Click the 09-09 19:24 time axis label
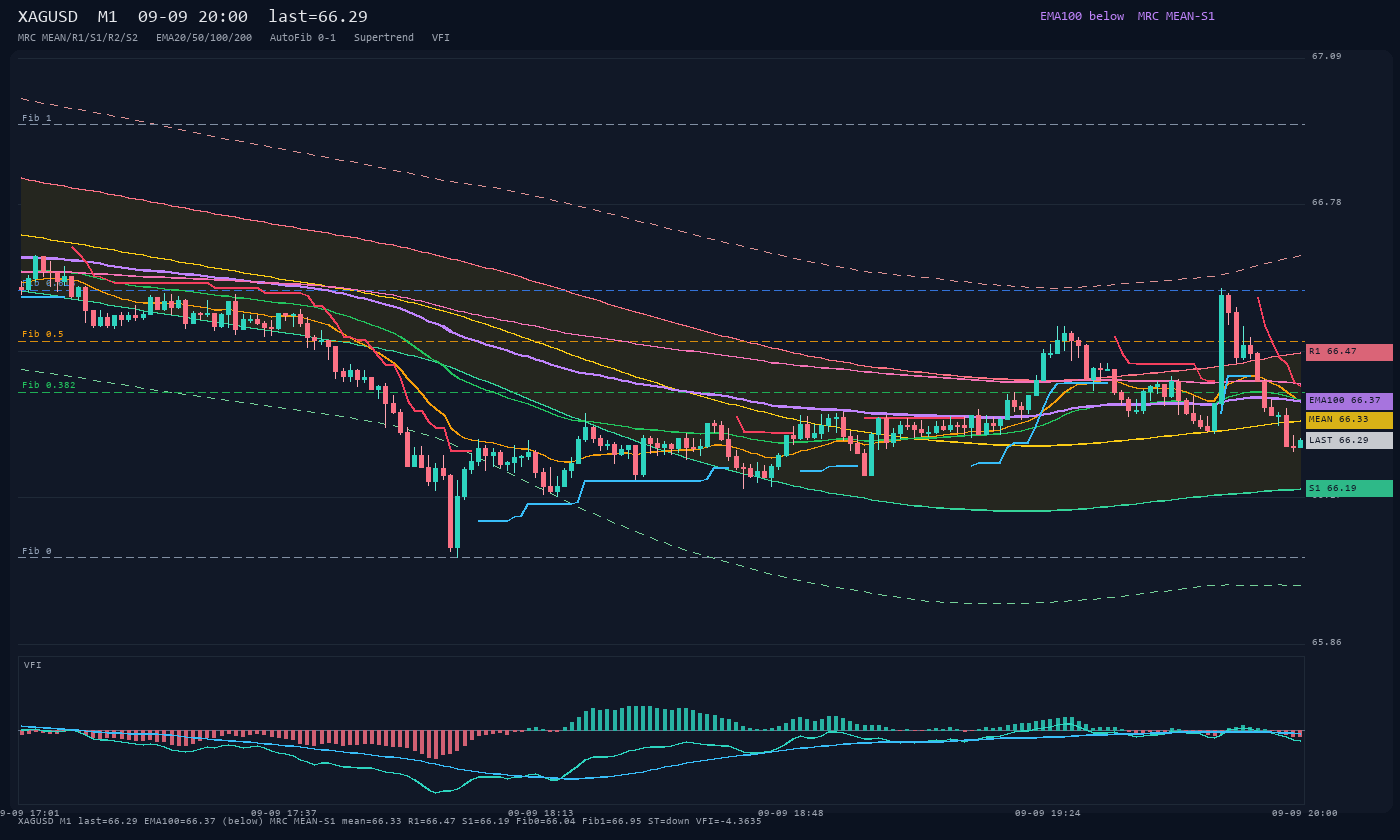 [x=1048, y=813]
